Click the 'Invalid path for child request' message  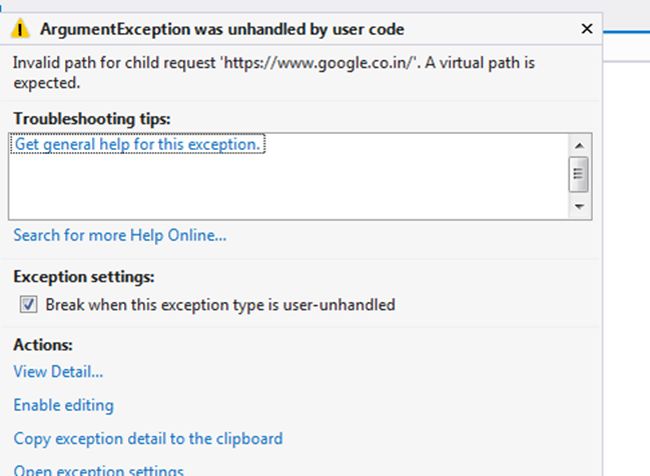click(x=150, y=62)
